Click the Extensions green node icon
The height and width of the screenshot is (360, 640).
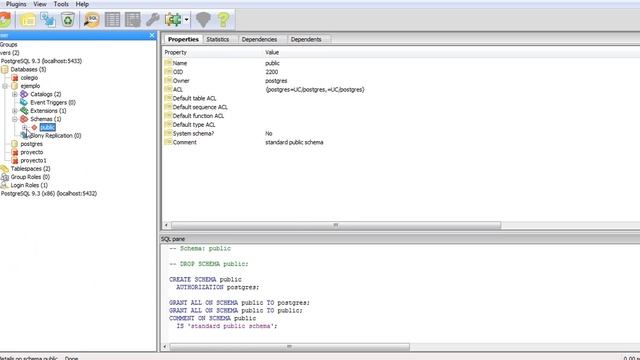pos(24,111)
